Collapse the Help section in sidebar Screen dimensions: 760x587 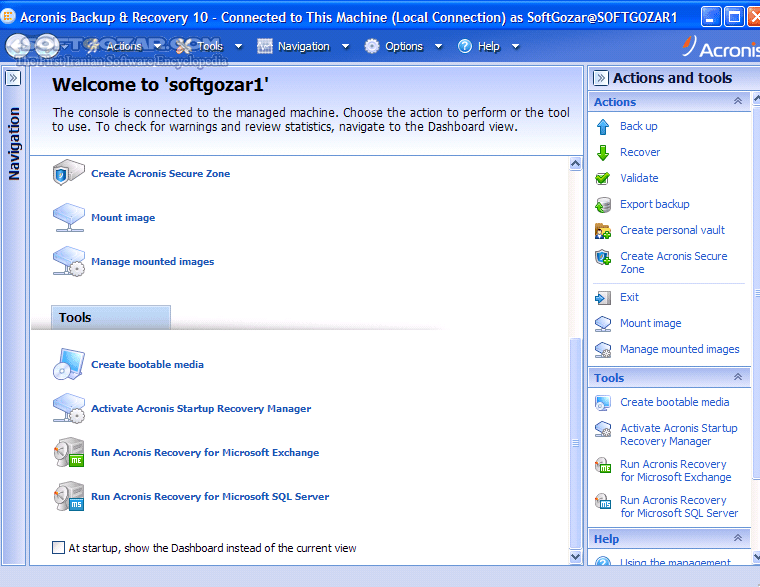click(738, 539)
